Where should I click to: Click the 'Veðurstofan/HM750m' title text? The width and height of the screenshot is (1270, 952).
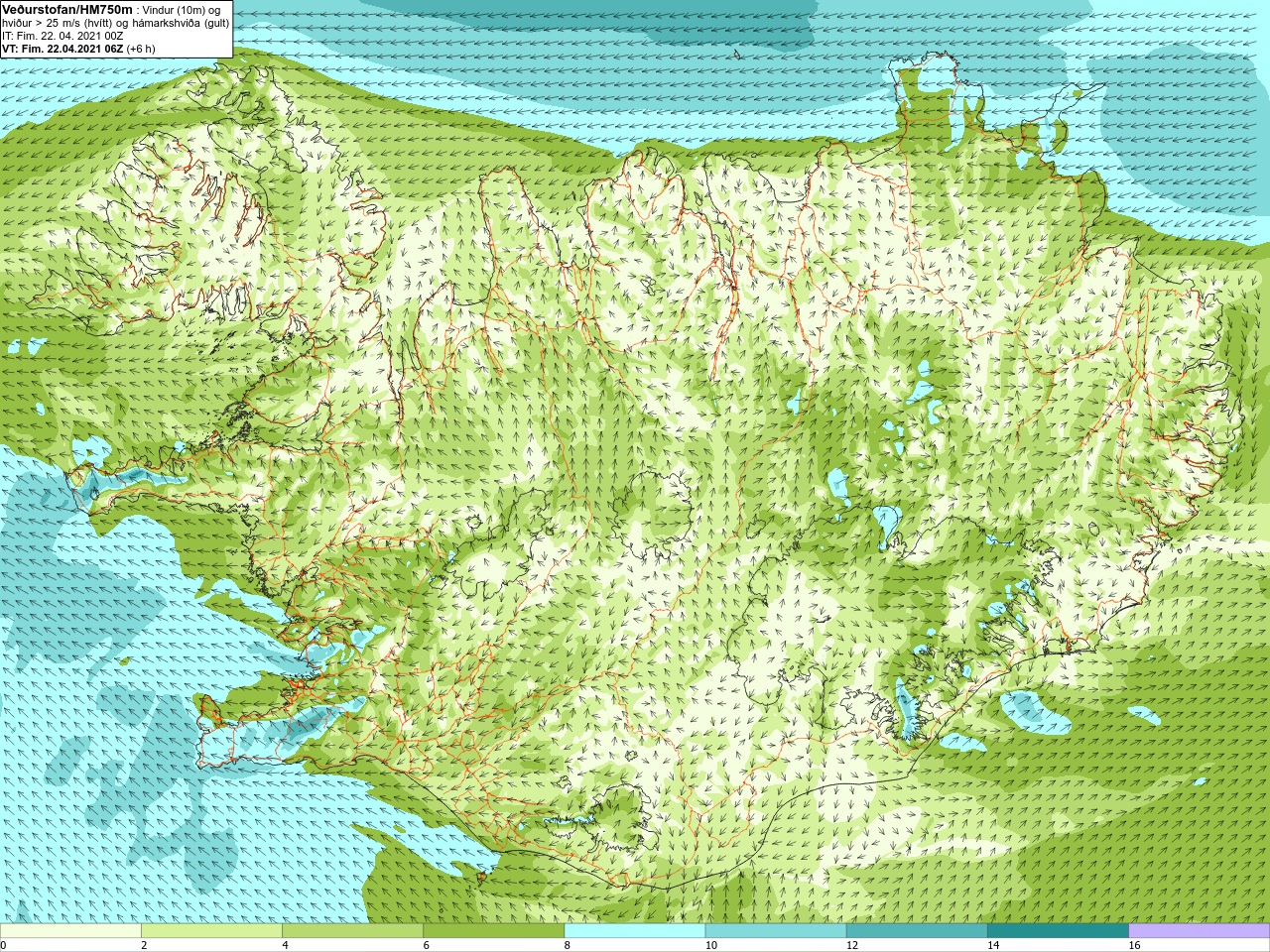pyautogui.click(x=67, y=9)
